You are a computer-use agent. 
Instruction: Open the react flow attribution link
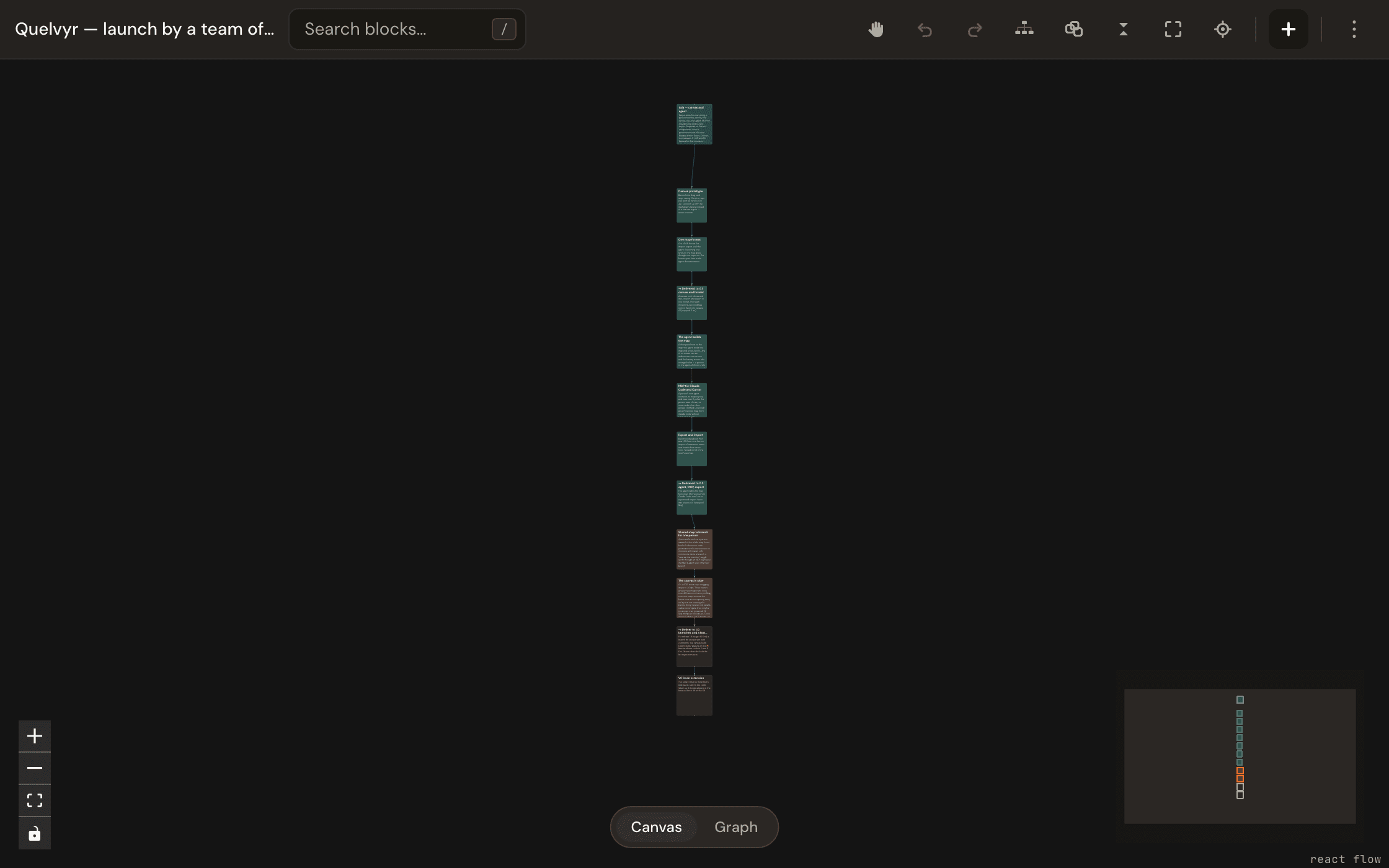coord(1346,859)
